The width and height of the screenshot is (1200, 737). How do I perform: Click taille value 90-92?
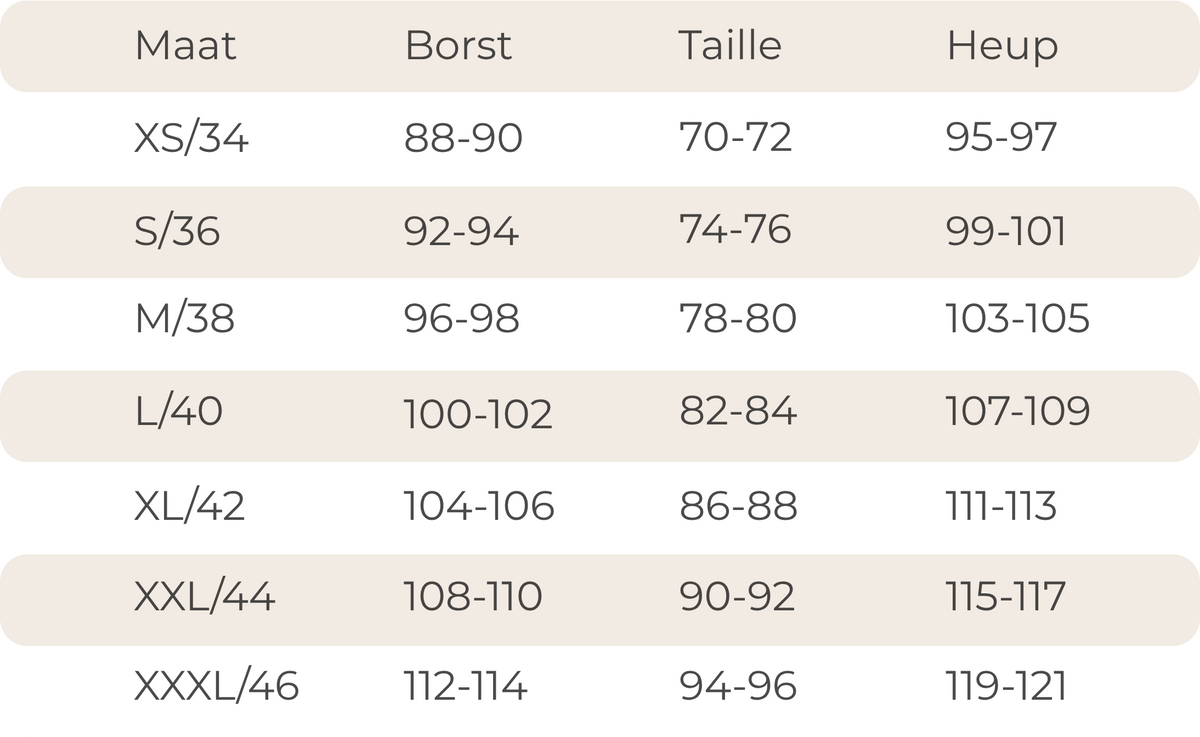pyautogui.click(x=737, y=597)
